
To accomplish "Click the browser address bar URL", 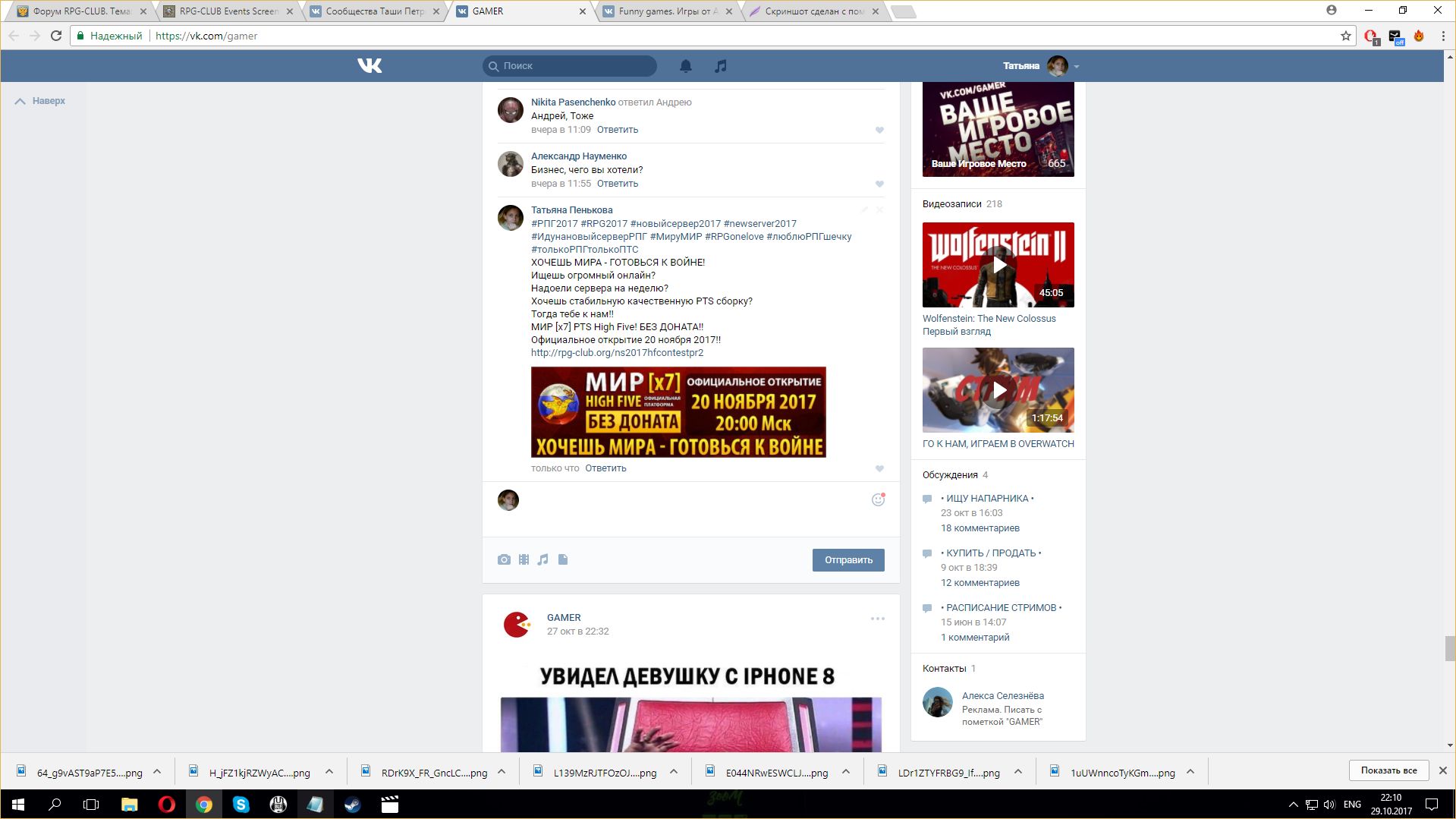I will pos(206,36).
